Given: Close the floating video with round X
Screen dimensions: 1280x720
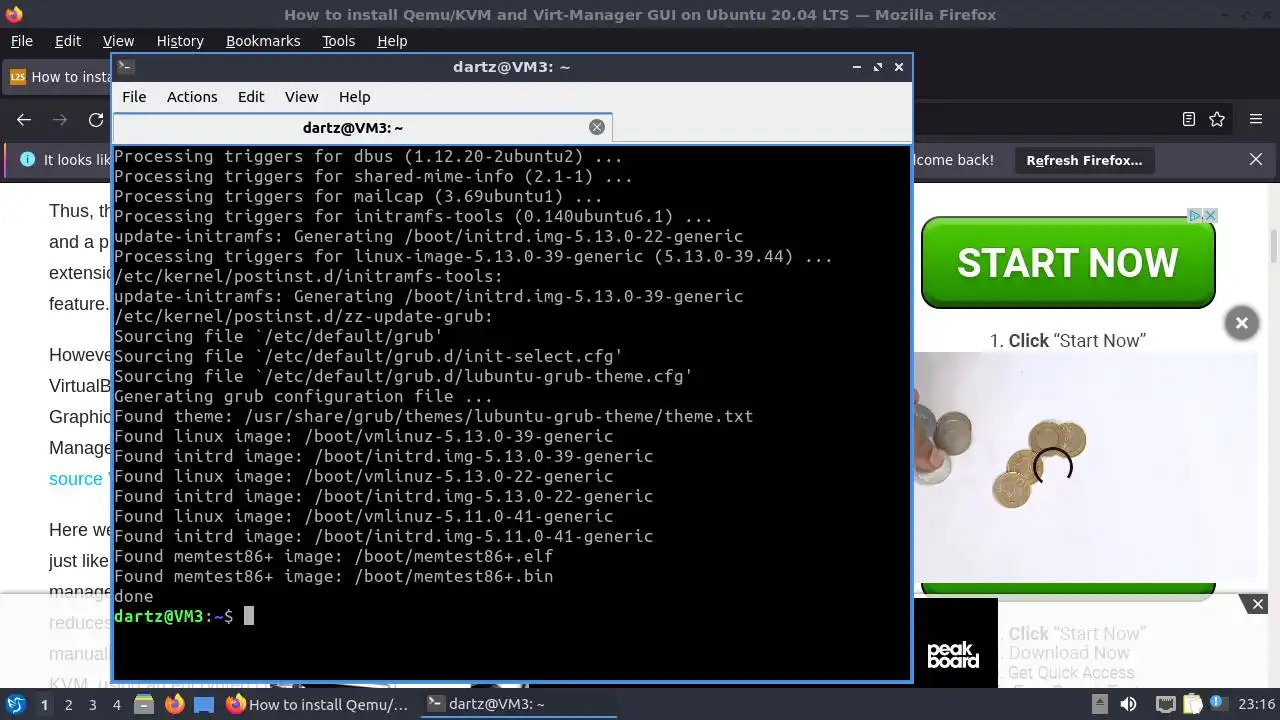Looking at the screenshot, I should pyautogui.click(x=1242, y=323).
